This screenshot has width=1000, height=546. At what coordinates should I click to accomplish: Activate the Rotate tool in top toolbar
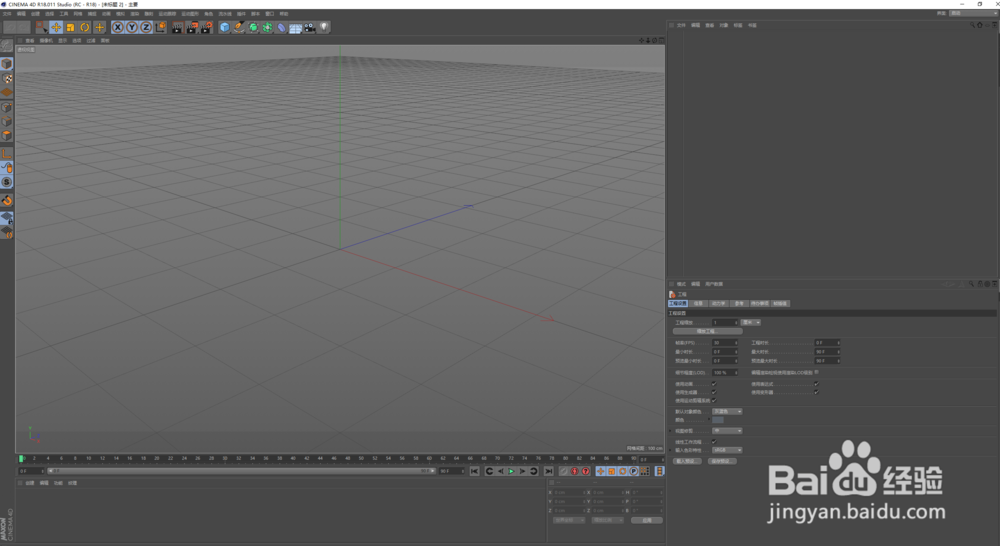pyautogui.click(x=85, y=27)
